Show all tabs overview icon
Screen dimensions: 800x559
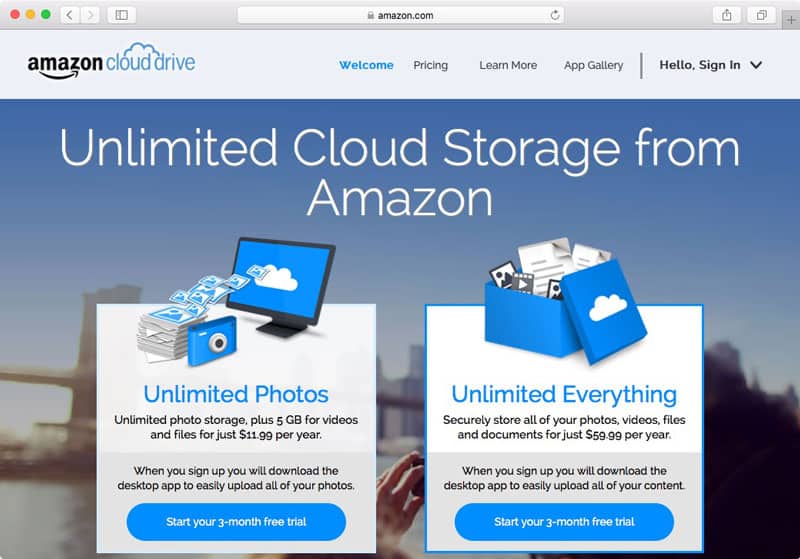point(761,15)
